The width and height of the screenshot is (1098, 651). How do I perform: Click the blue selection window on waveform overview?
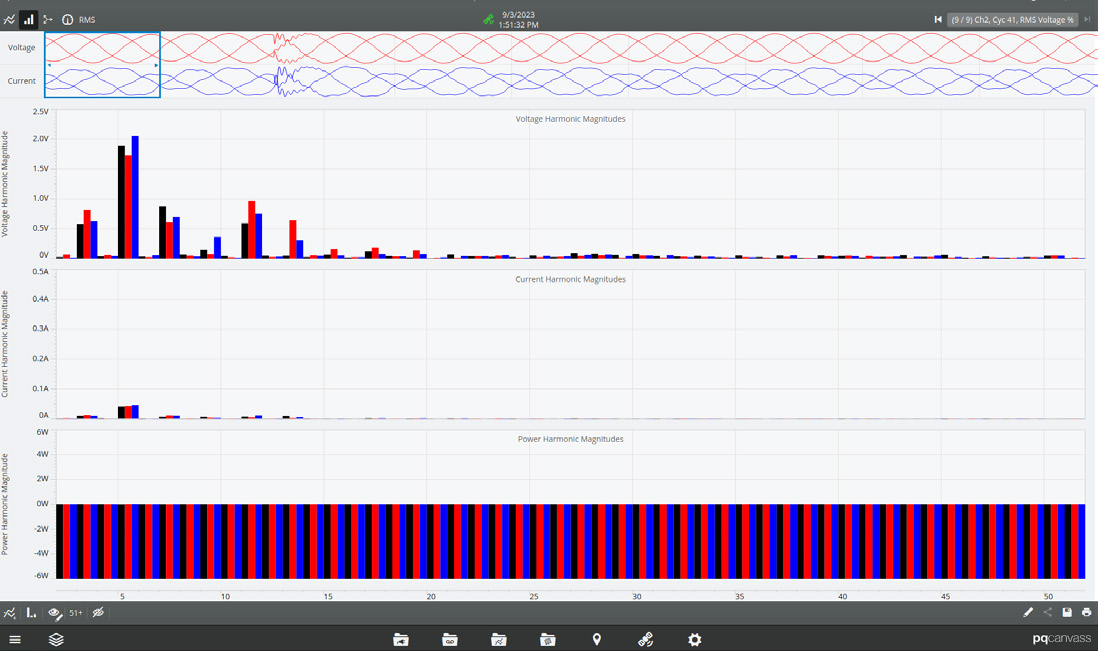(102, 65)
